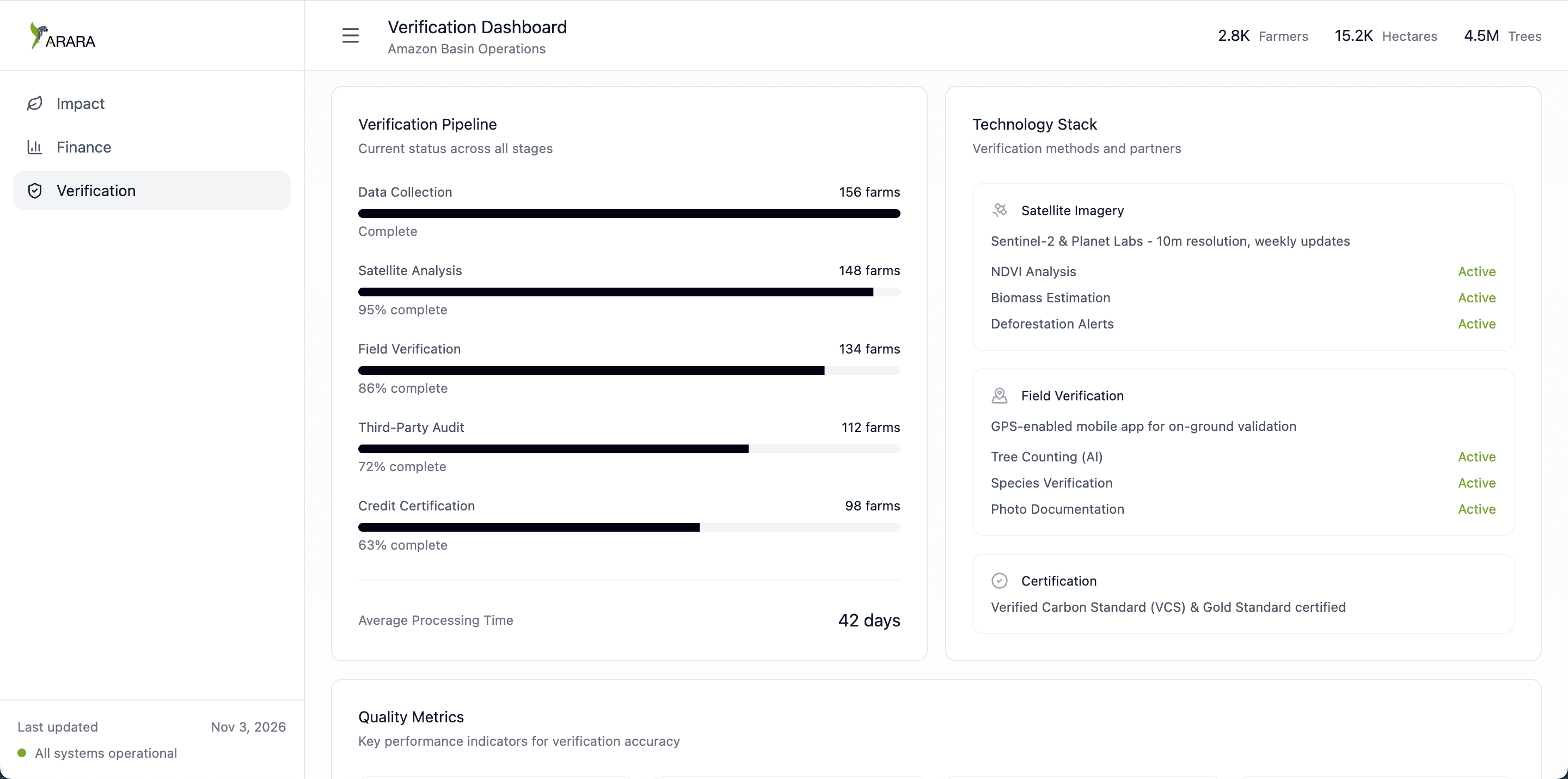Click NDVI Analysis Active status
1568x779 pixels.
pyautogui.click(x=1476, y=272)
